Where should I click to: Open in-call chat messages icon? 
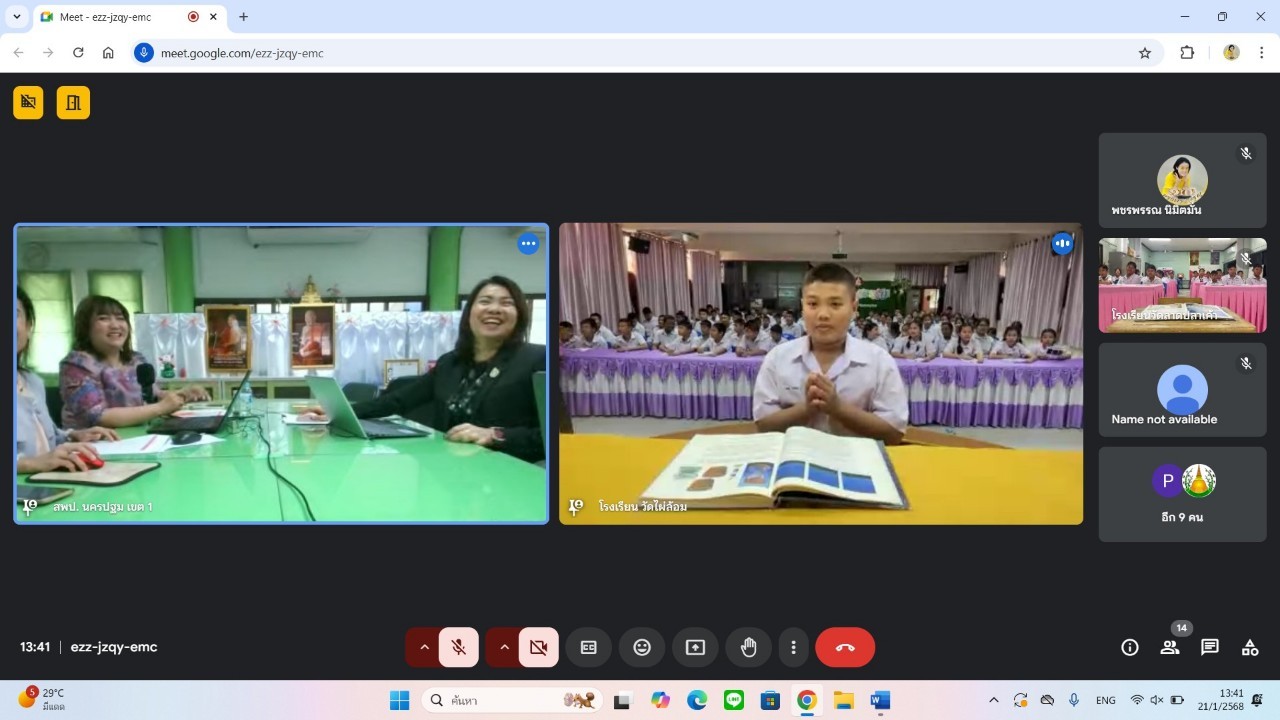[x=1210, y=647]
